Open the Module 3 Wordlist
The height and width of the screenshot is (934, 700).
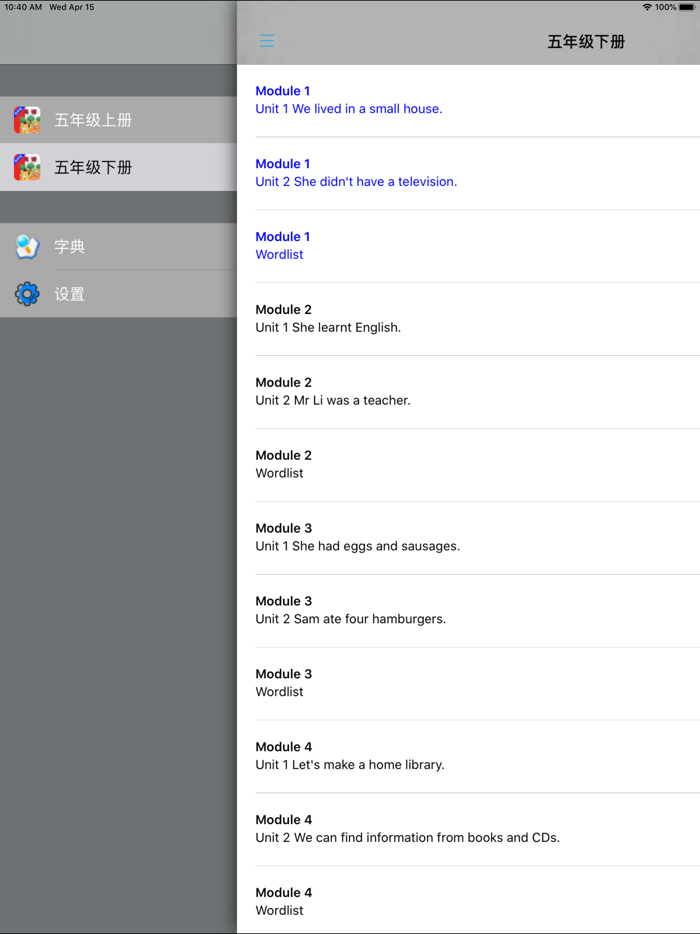468,683
